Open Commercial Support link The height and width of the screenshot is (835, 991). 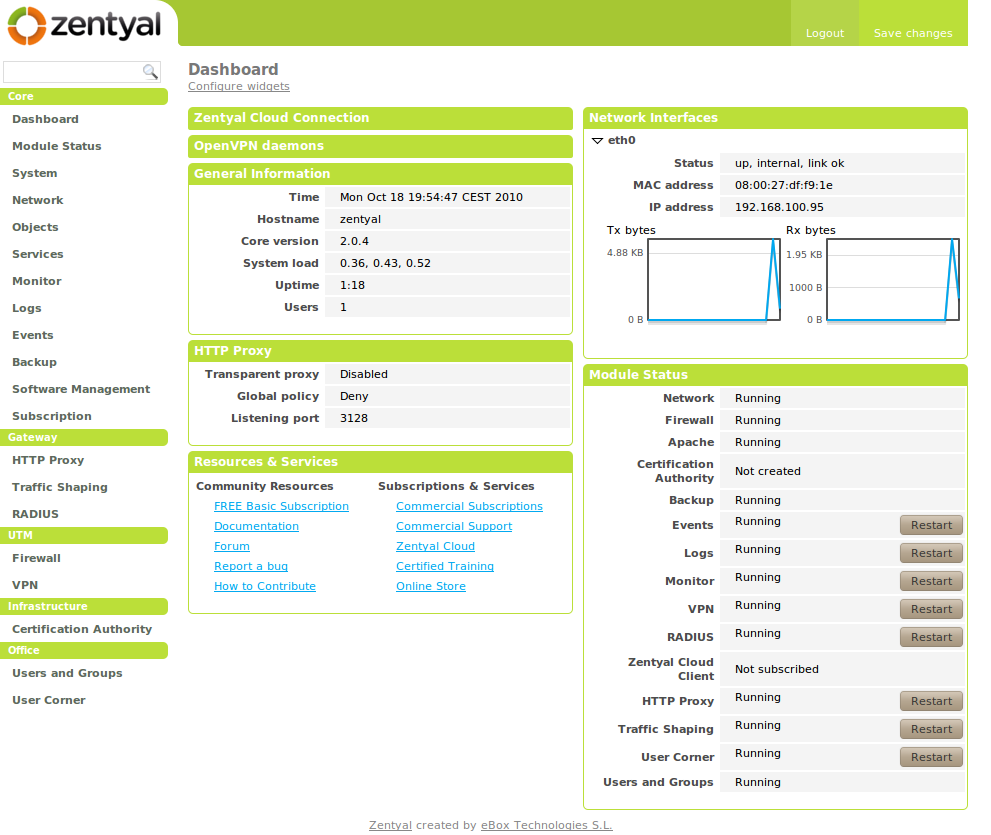pyautogui.click(x=454, y=527)
